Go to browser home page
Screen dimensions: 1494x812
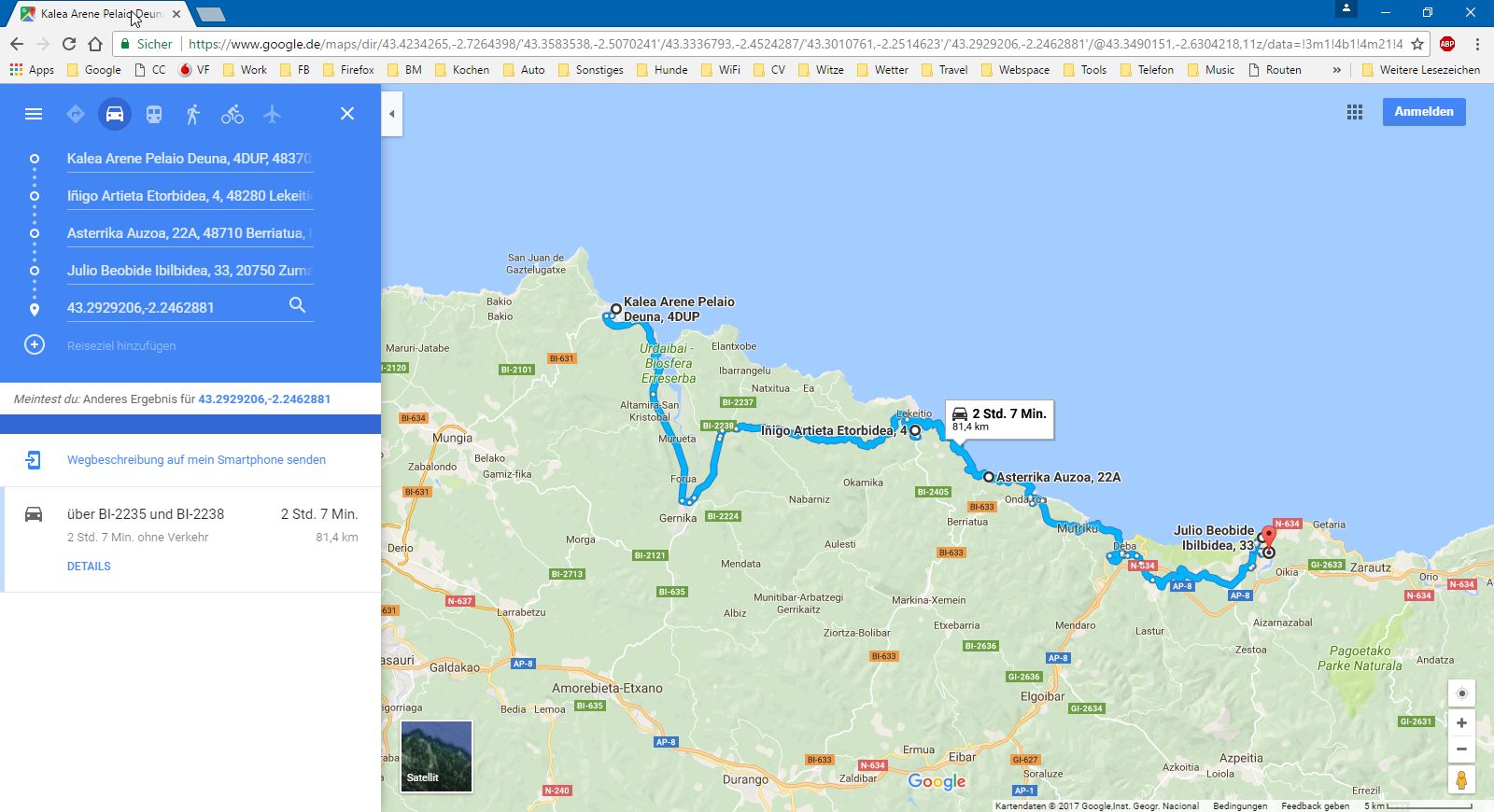pos(94,44)
